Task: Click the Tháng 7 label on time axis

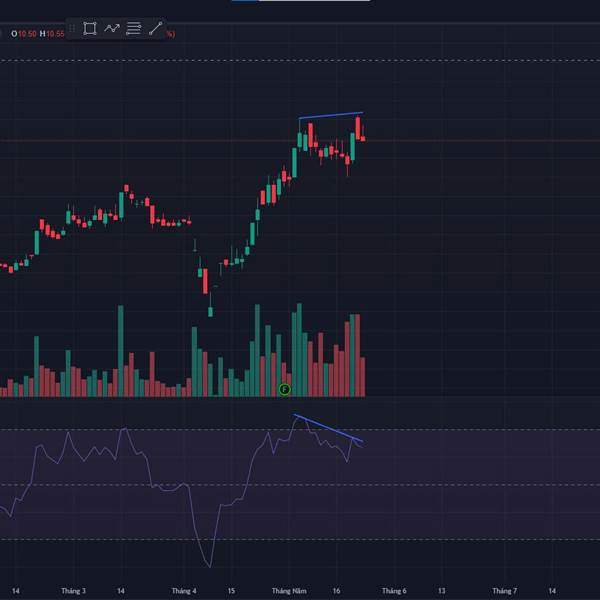Action: click(504, 591)
